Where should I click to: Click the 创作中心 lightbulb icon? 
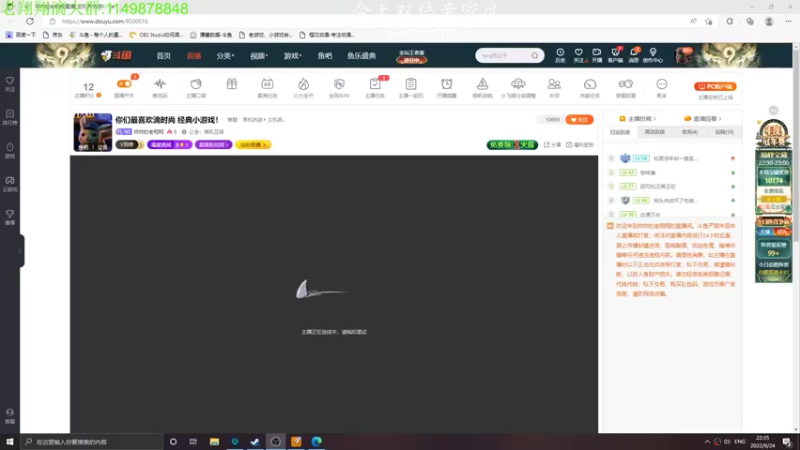[x=653, y=55]
